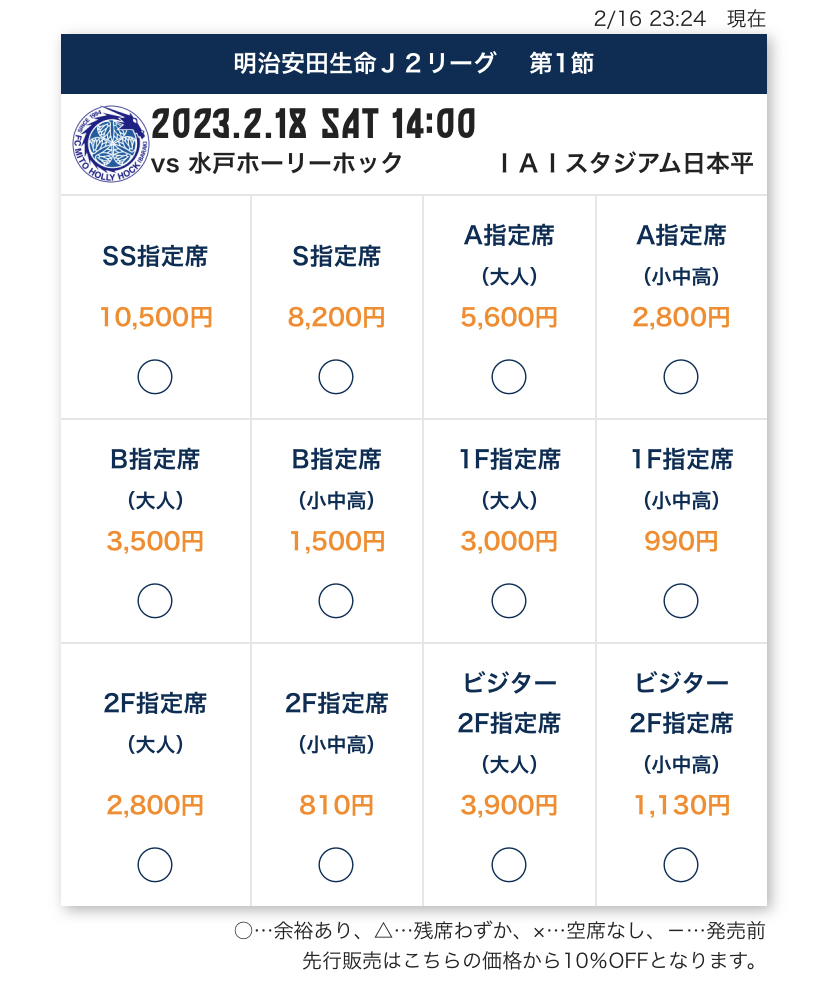Select availability circle for B指定席 (小中高) 1,500円
Viewport: 828px width, 988px height.
click(x=336, y=600)
